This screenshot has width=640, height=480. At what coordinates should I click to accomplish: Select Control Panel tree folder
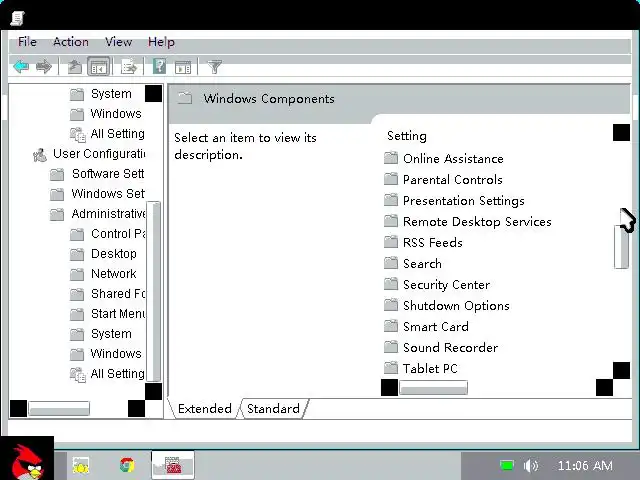118,234
